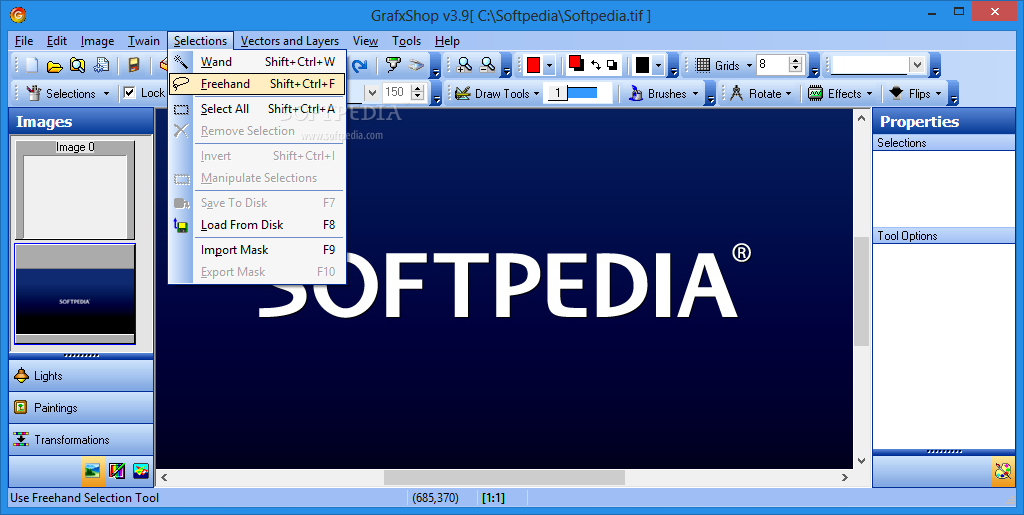
Task: Open the Paintings panel section
Action: pos(82,407)
